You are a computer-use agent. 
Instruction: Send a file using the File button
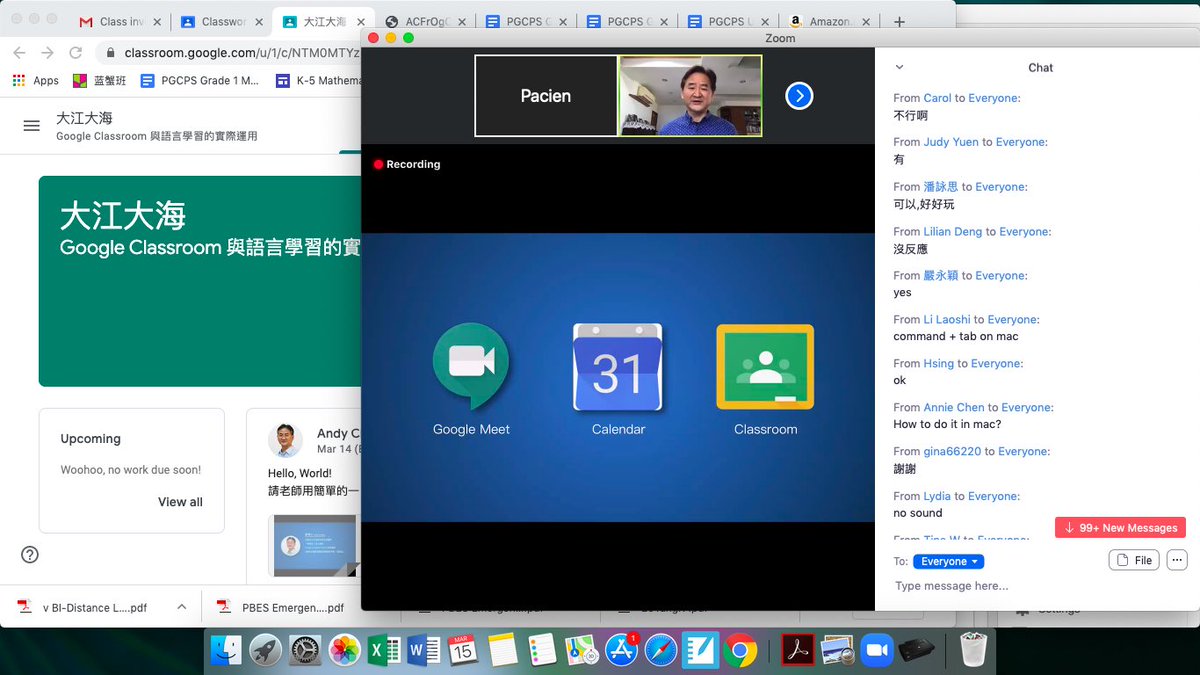tap(1133, 560)
